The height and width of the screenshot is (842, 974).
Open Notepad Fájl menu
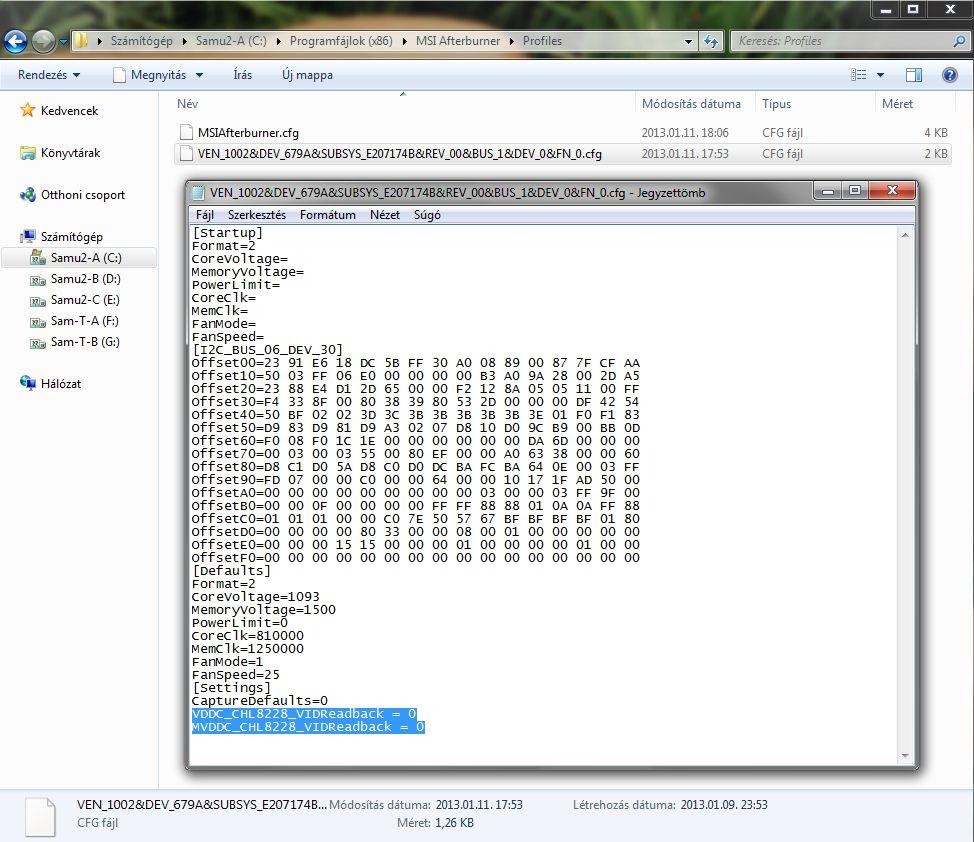[204, 215]
